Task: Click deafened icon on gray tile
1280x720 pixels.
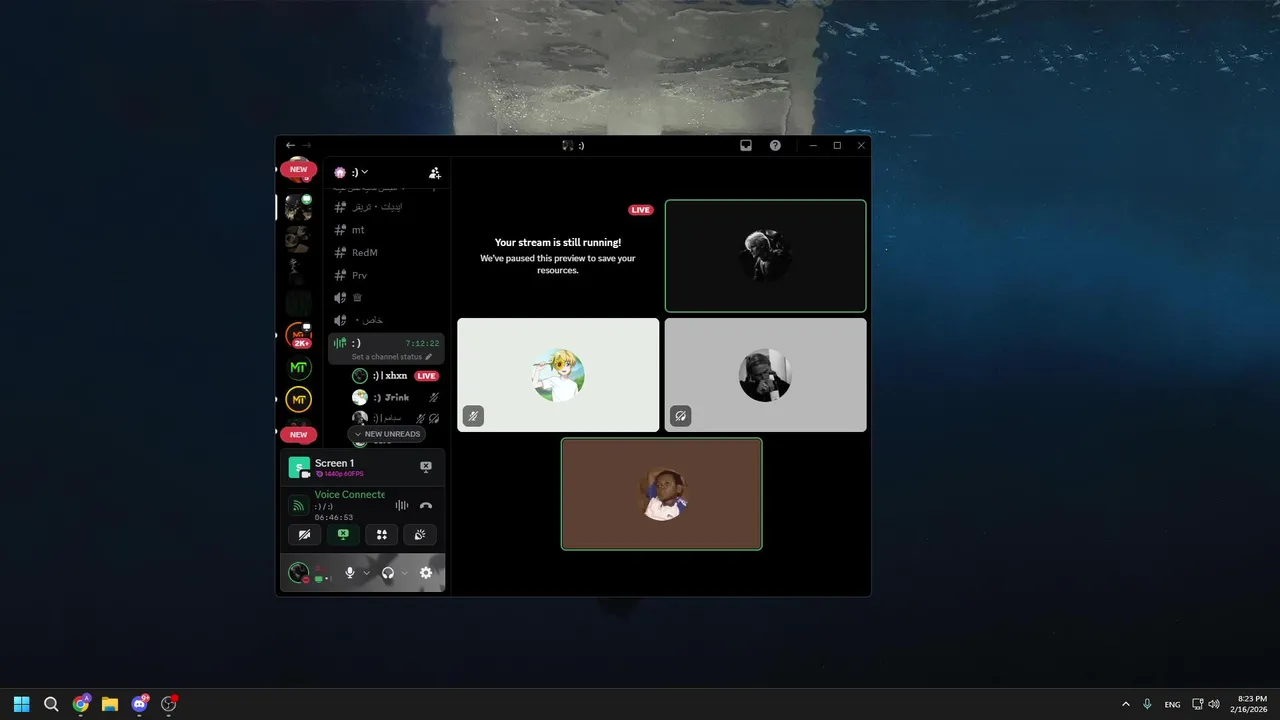Action: 681,416
